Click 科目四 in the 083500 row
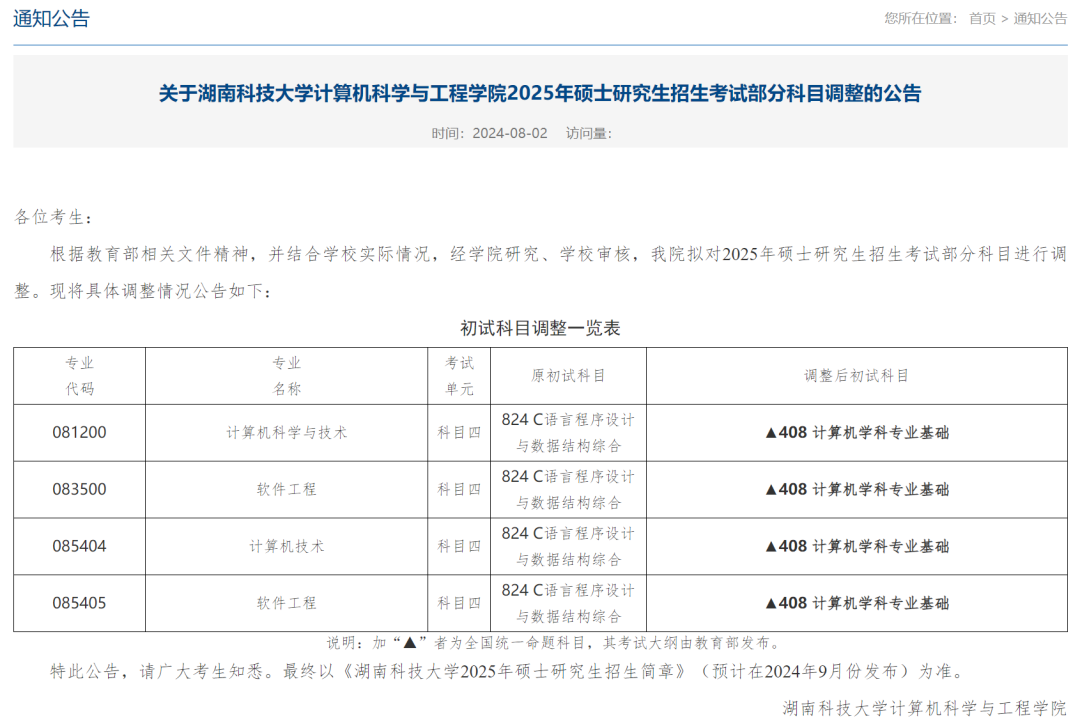The height and width of the screenshot is (719, 1080). coord(459,490)
